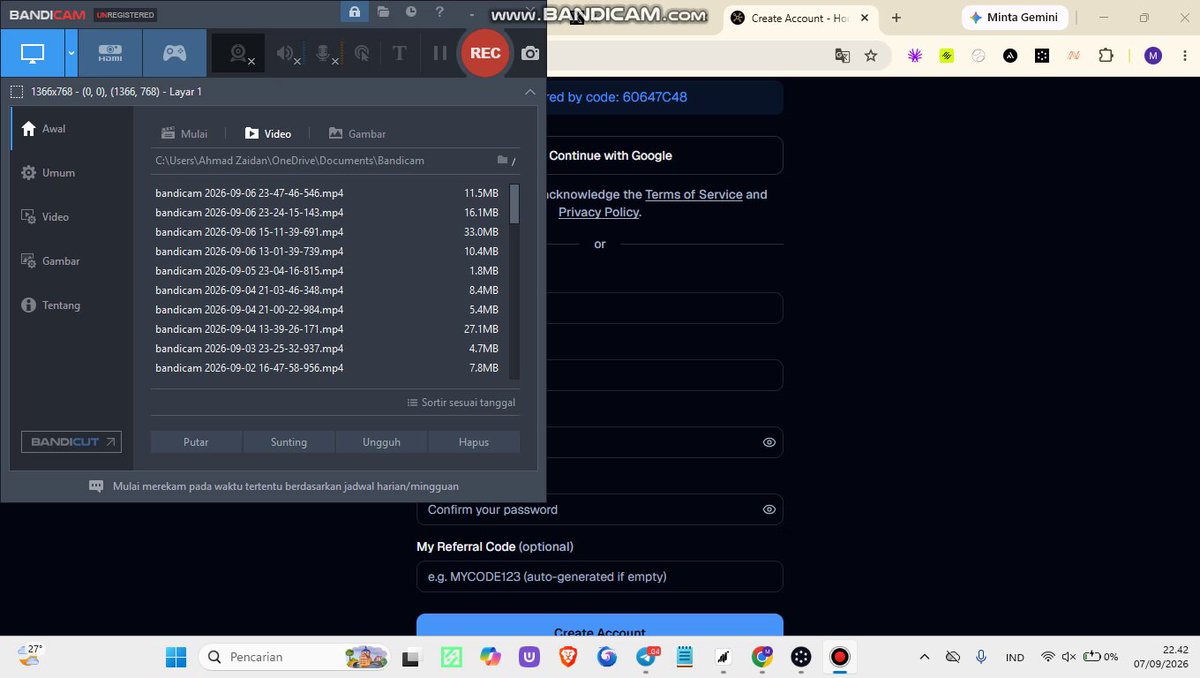This screenshot has width=1200, height=678.
Task: Select game recording mode gamepad icon
Action: [174, 53]
